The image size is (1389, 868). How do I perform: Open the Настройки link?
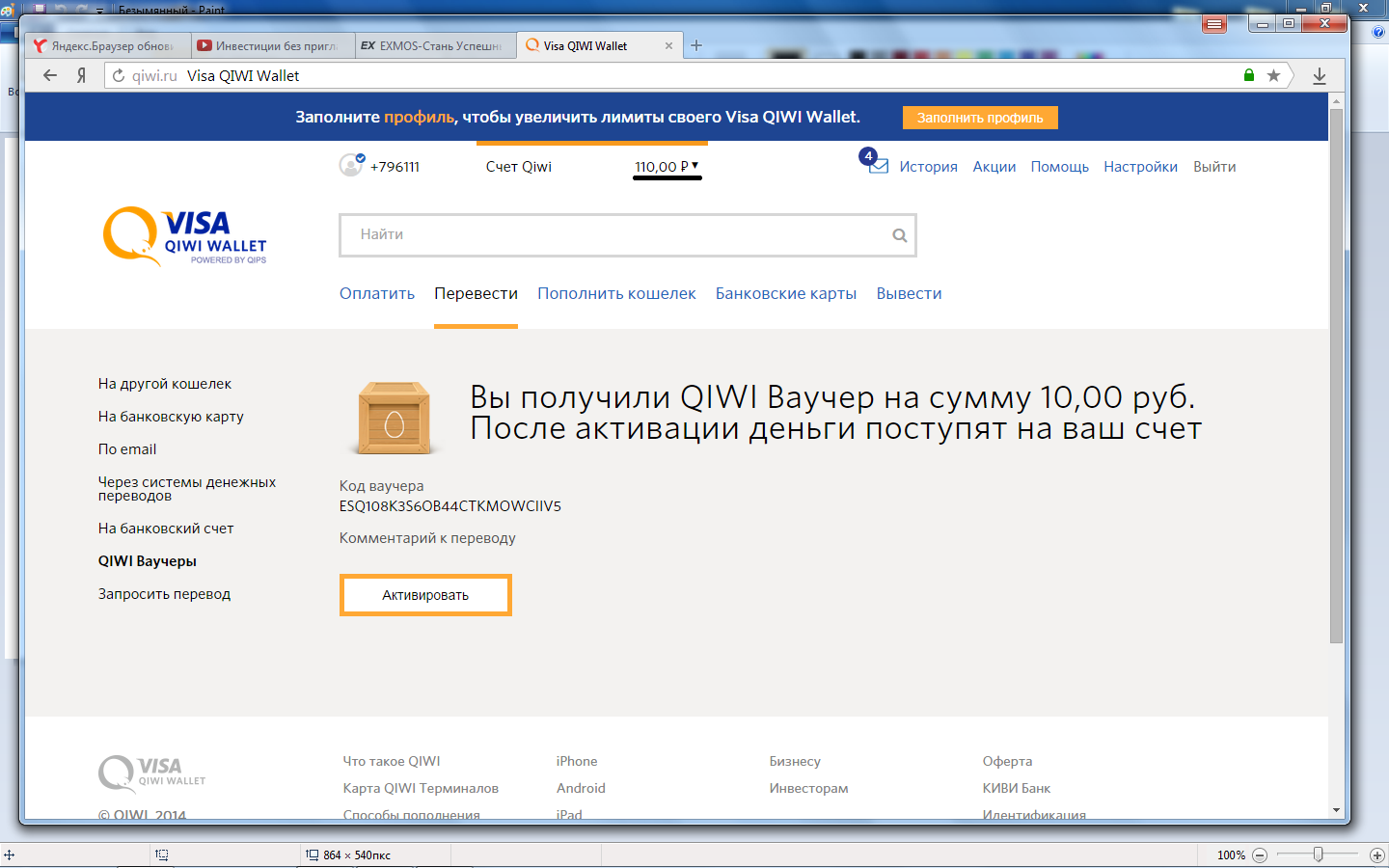point(1140,167)
